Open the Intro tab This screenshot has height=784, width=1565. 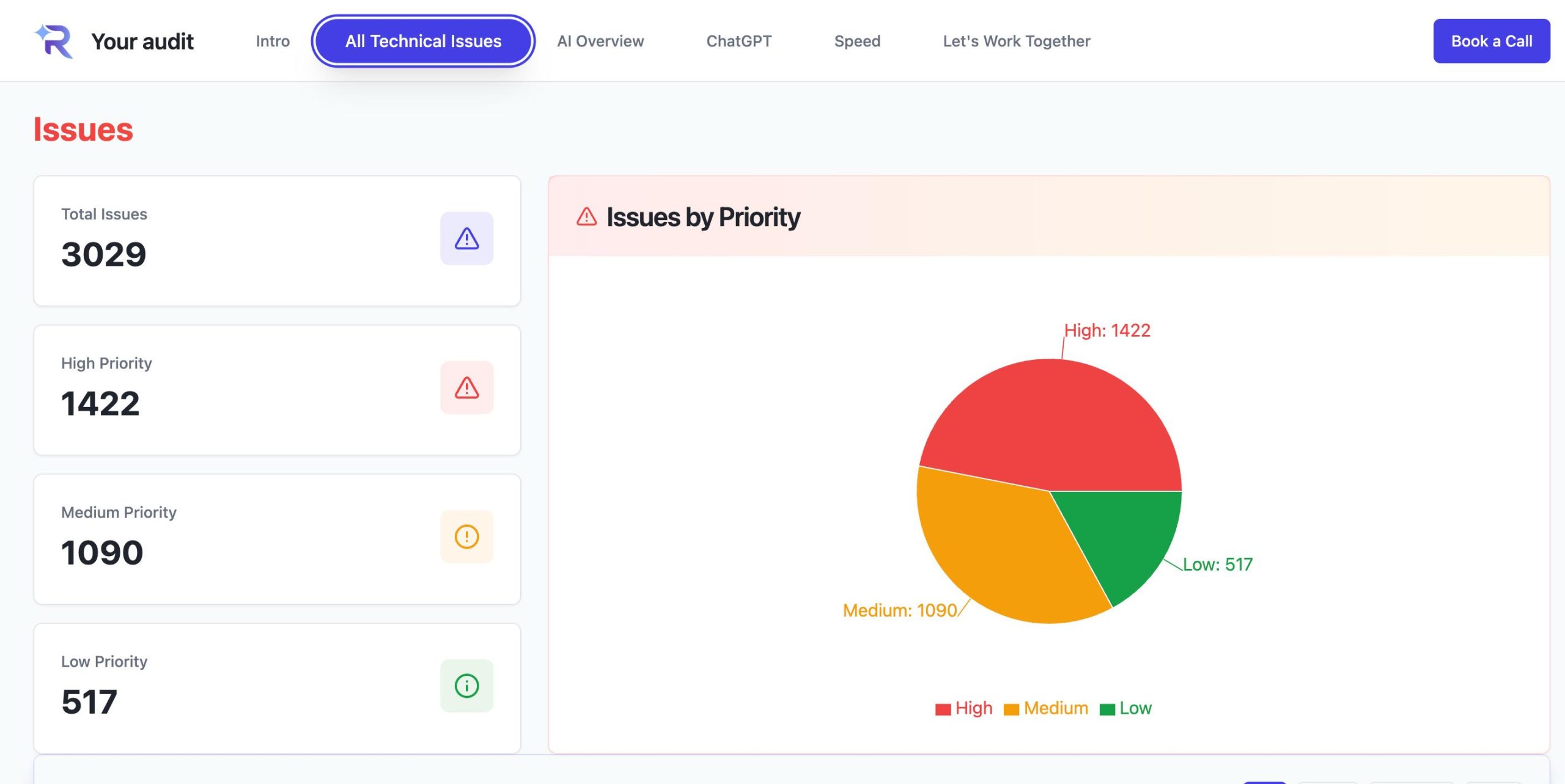coord(273,41)
